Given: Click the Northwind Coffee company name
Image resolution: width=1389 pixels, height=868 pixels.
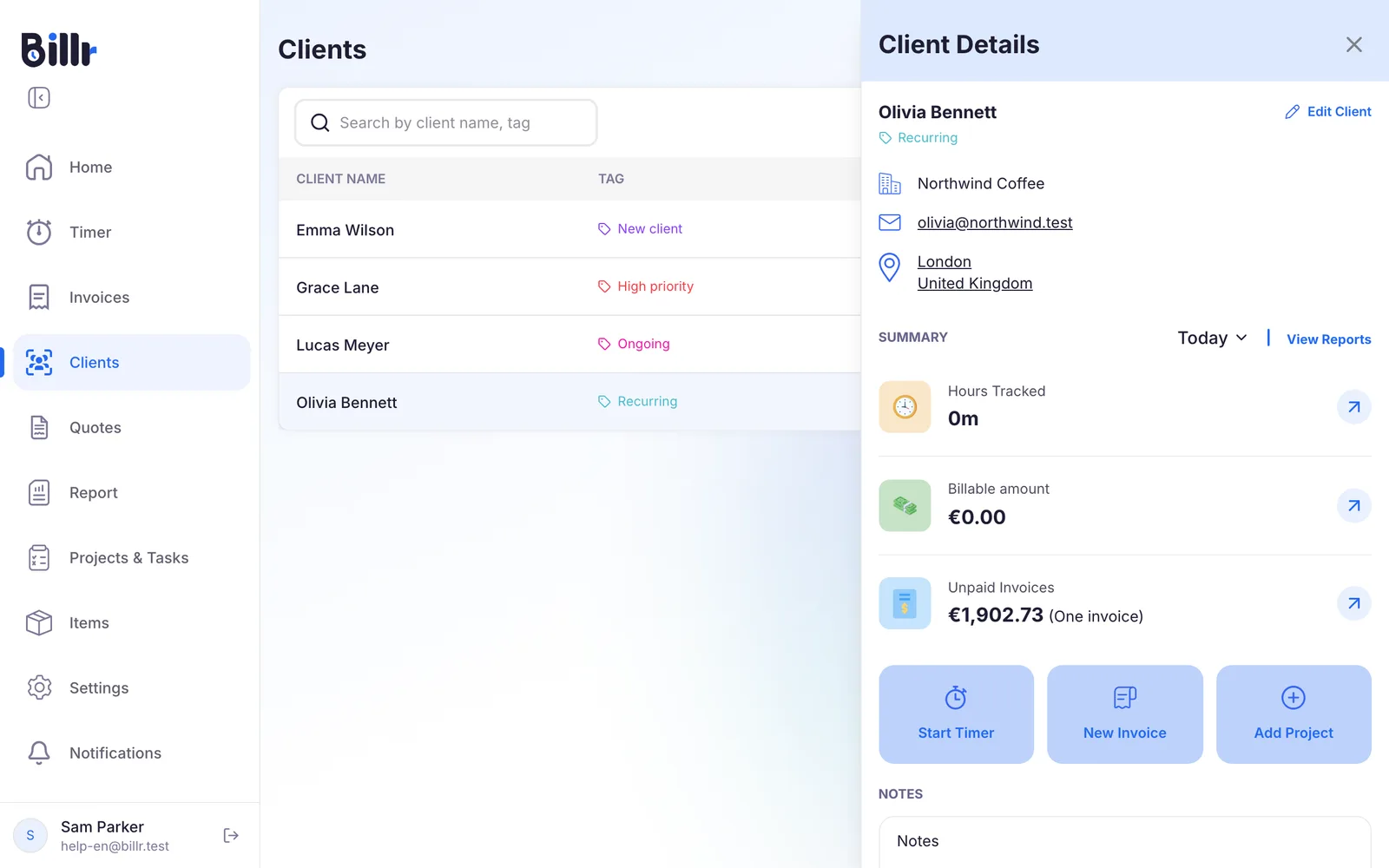Looking at the screenshot, I should point(981,183).
